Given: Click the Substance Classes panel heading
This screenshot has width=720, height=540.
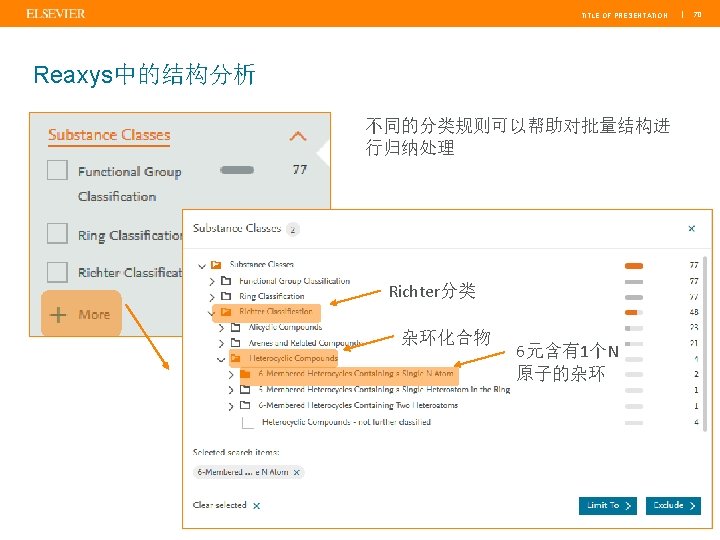Looking at the screenshot, I should click(x=109, y=135).
